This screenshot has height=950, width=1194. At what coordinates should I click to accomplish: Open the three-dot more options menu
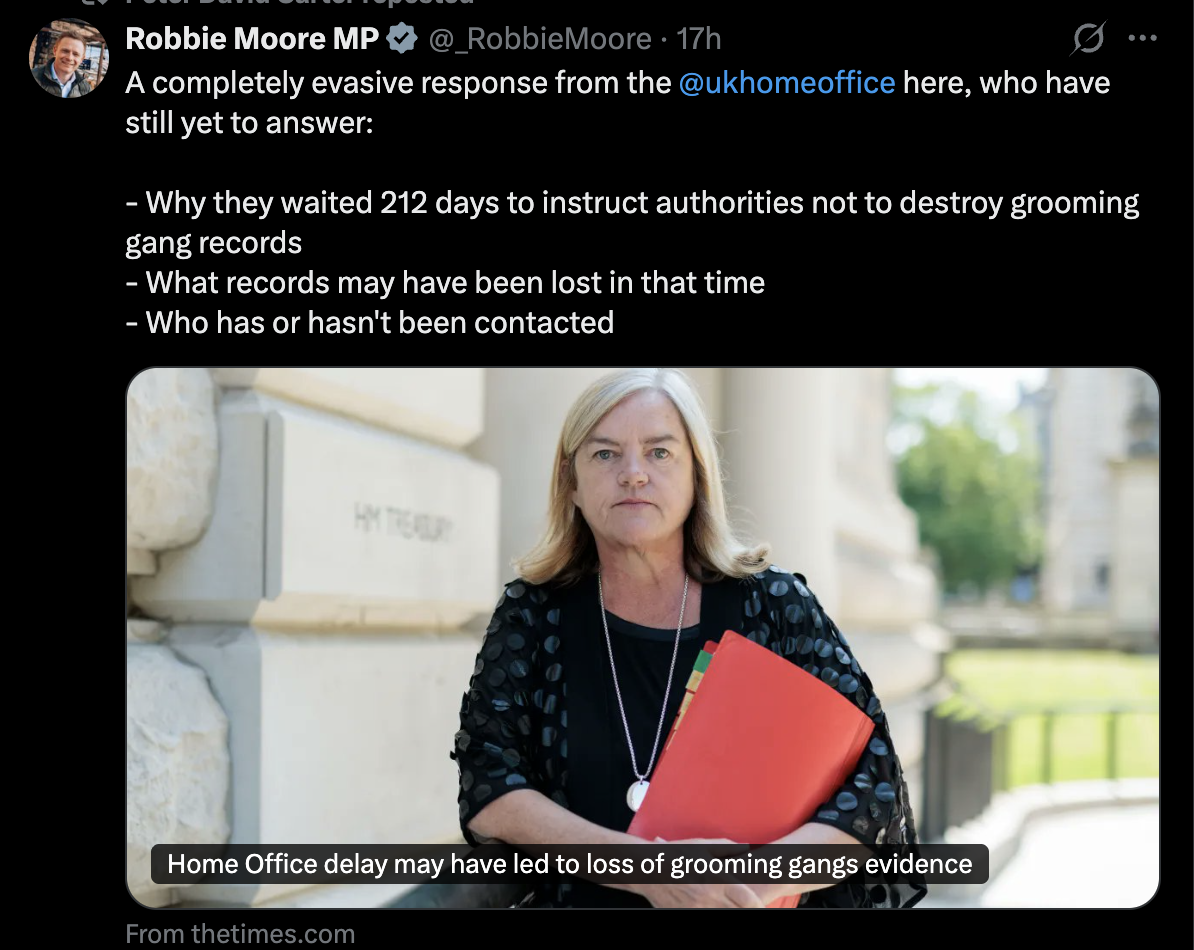tap(1142, 38)
